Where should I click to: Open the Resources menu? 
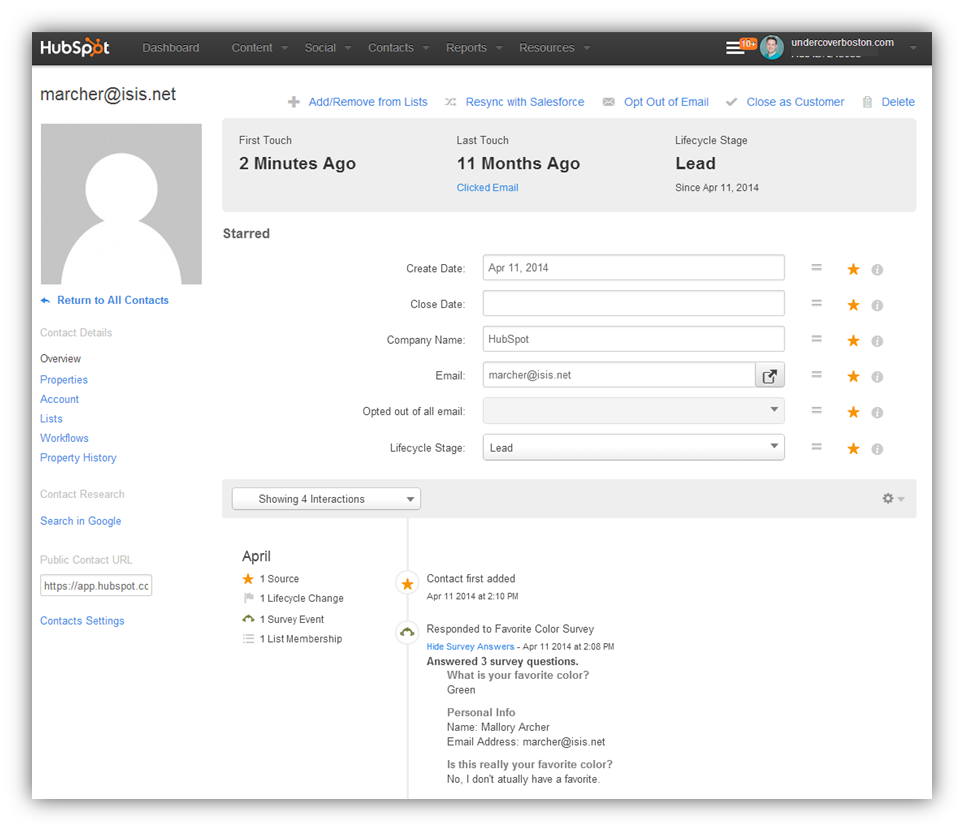(x=555, y=48)
